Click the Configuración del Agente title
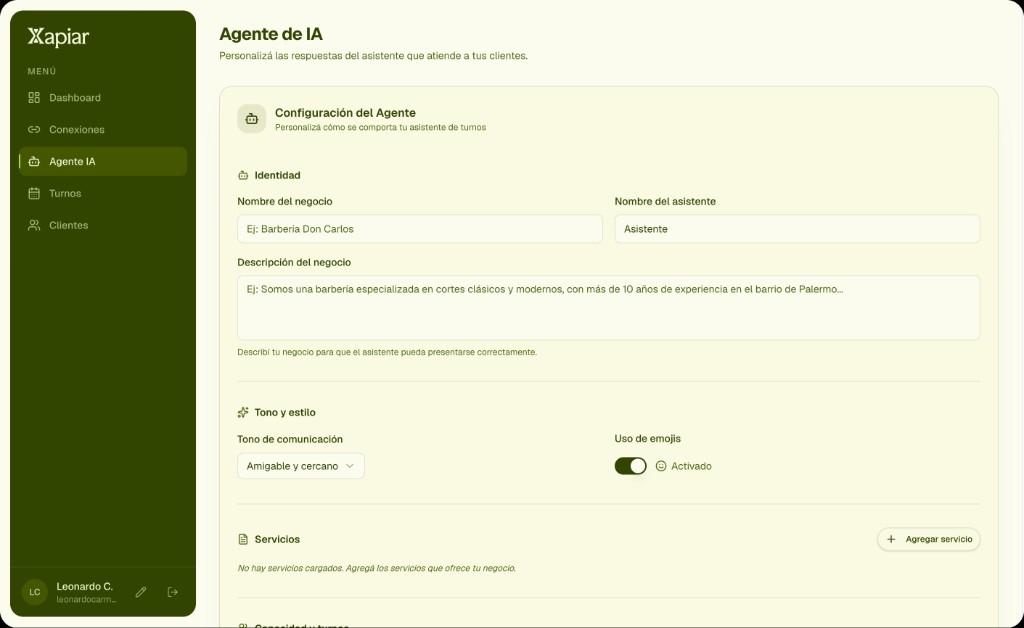 point(345,113)
